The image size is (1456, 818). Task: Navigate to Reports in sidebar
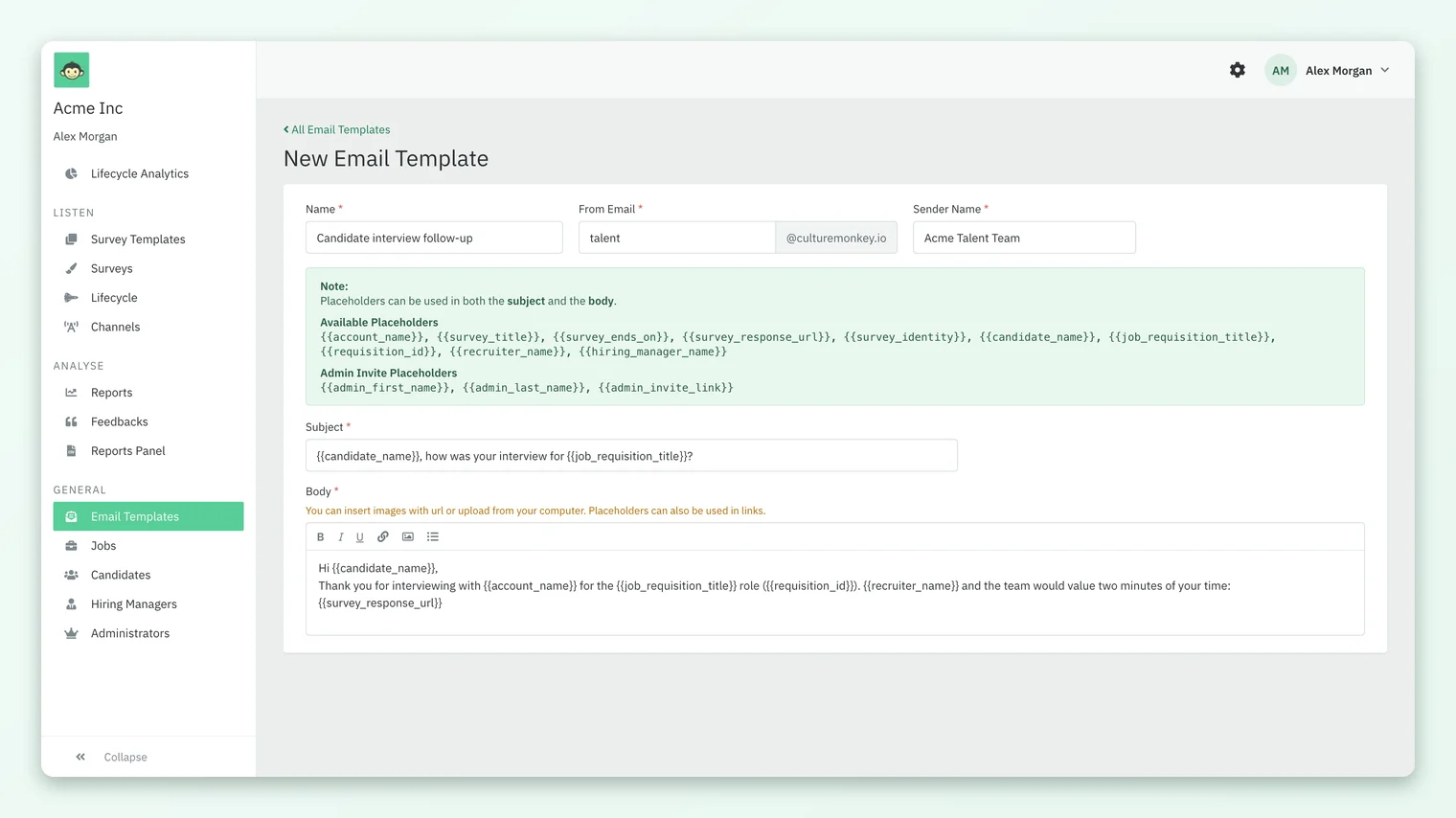click(x=148, y=393)
